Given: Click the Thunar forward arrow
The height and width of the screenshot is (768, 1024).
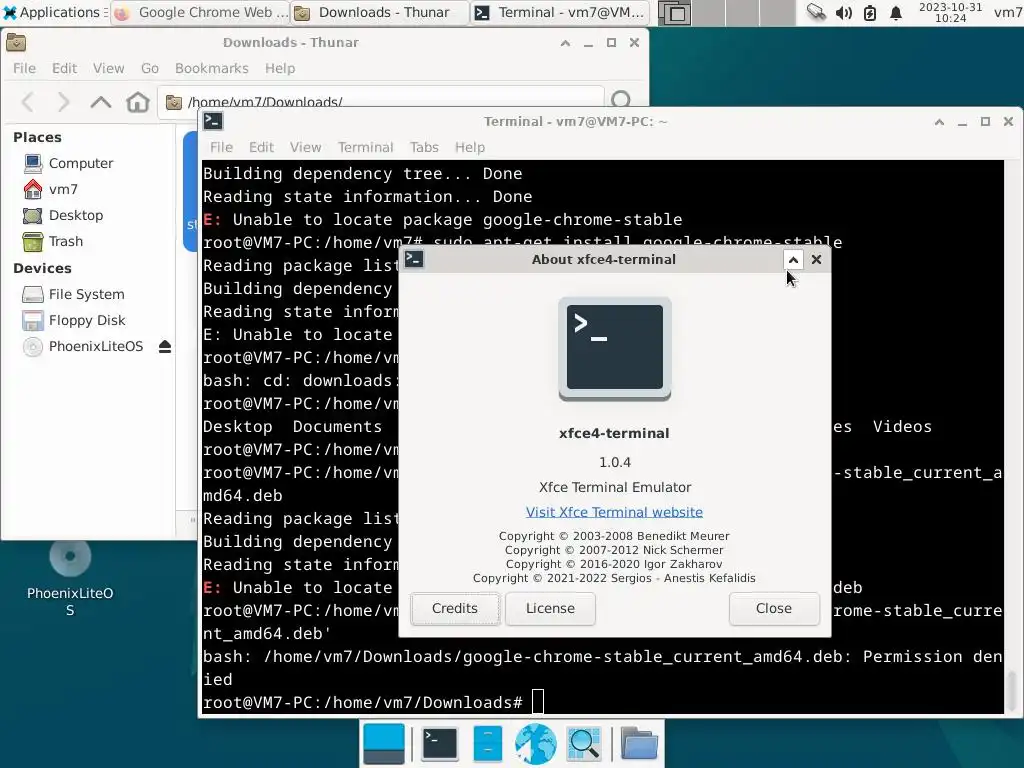Looking at the screenshot, I should (63, 102).
